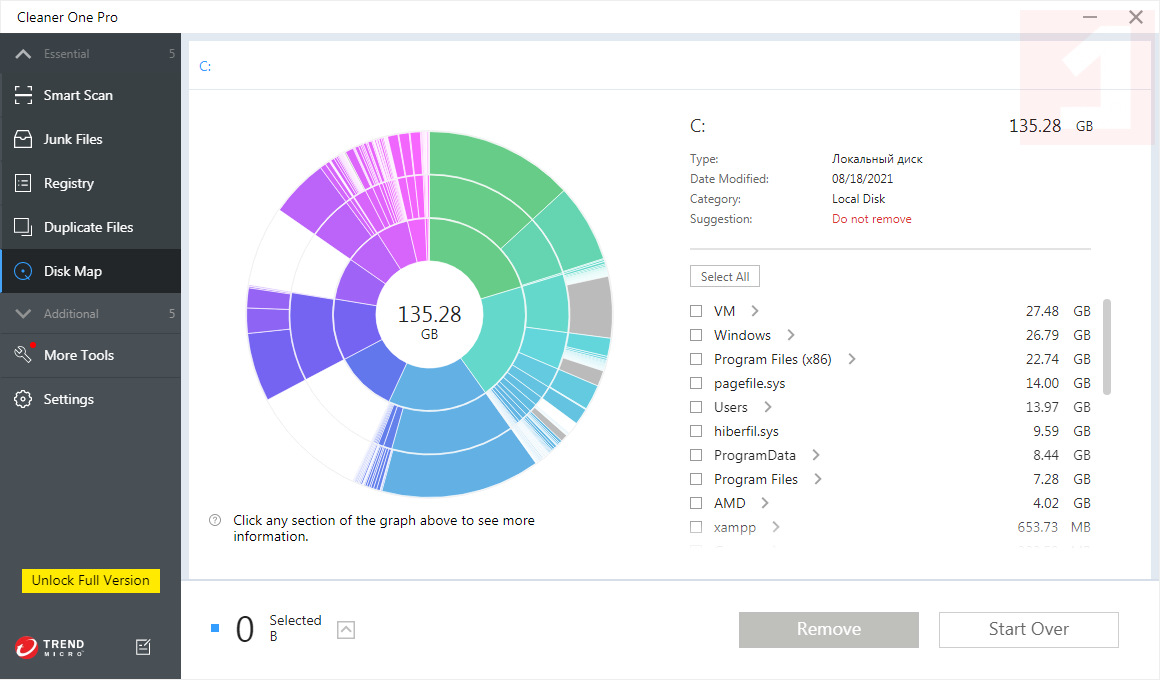Check the VM checkbox
Viewport: 1160px width, 680px height.
[x=696, y=311]
